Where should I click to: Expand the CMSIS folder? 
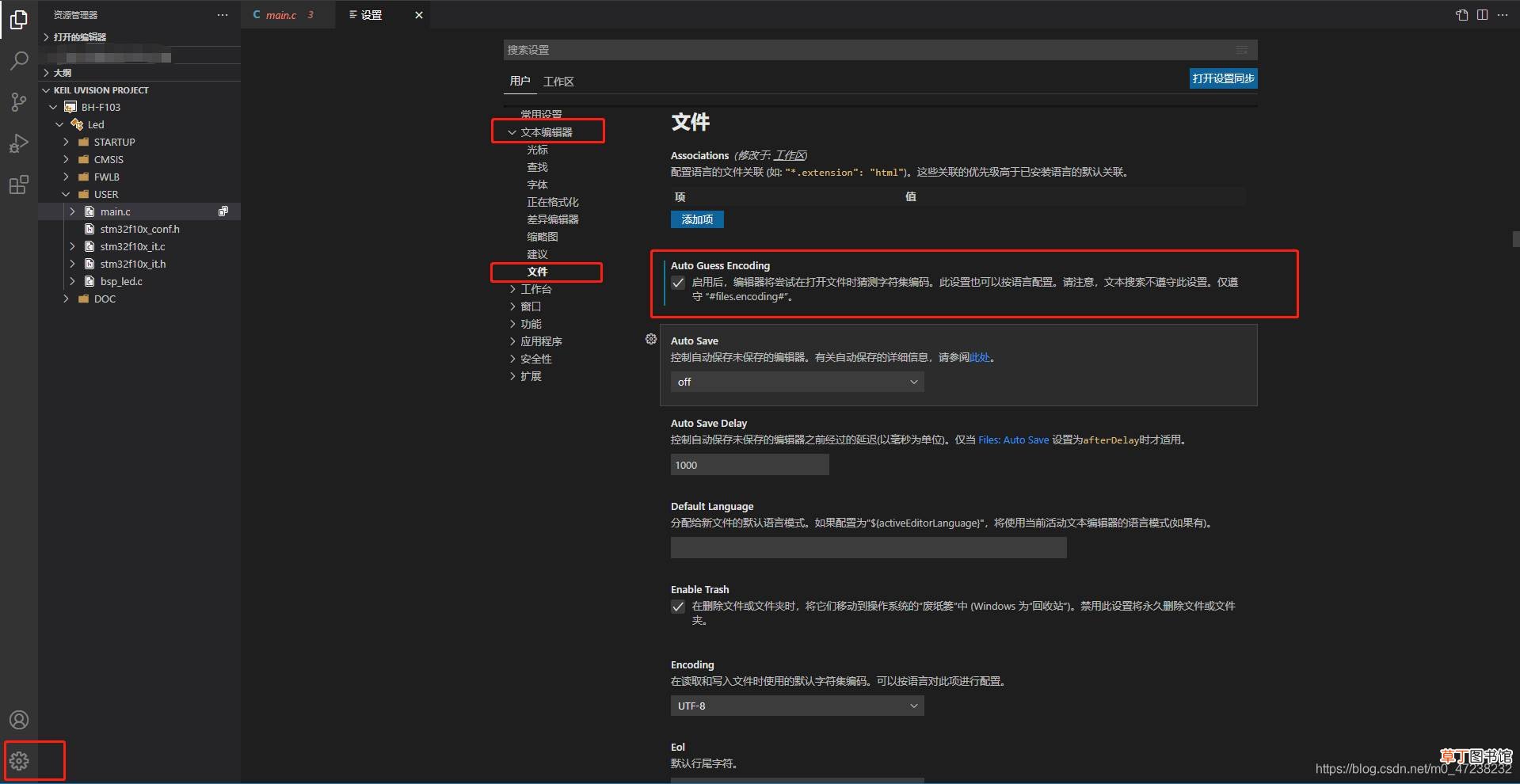point(66,159)
